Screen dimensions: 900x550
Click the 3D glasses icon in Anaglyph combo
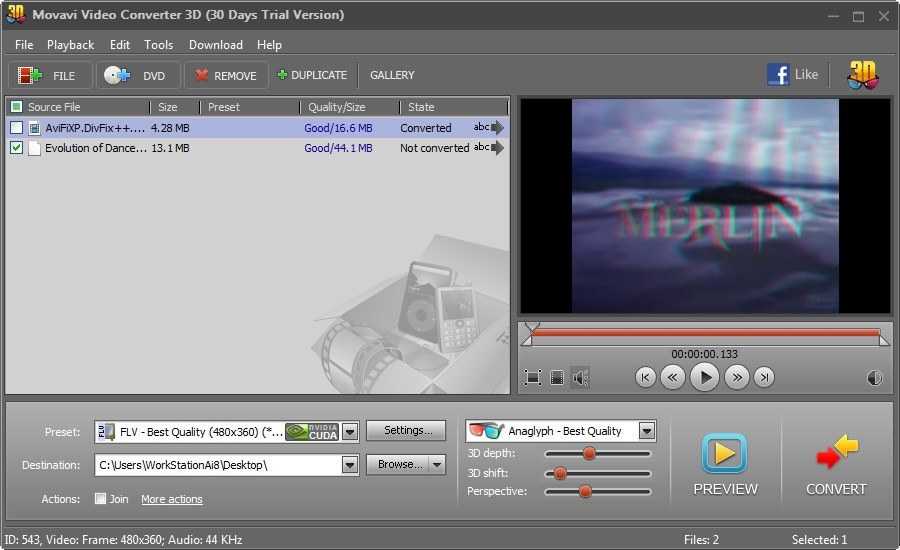(x=486, y=430)
